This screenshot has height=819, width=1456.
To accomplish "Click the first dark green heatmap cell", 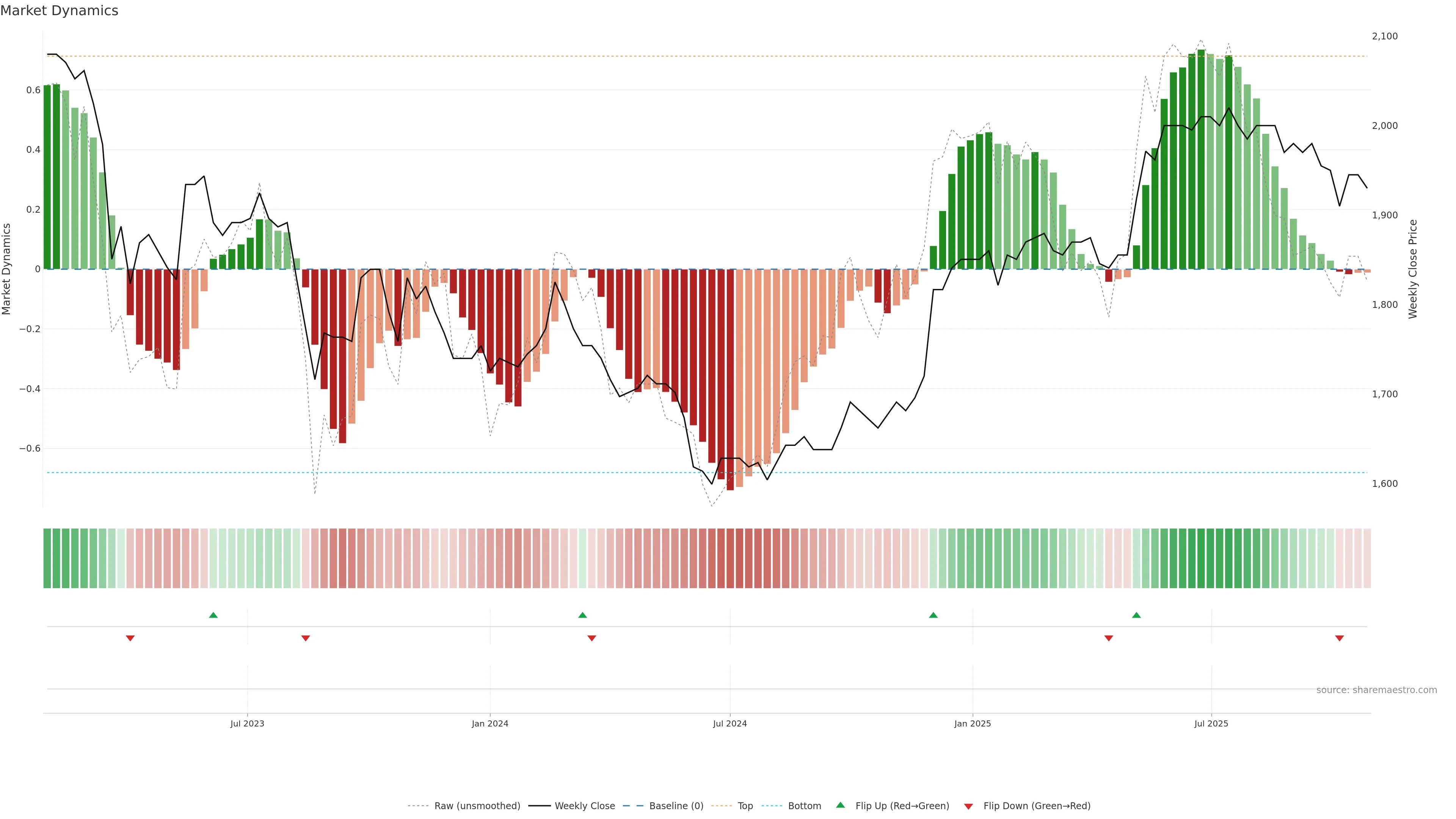I will (x=47, y=559).
